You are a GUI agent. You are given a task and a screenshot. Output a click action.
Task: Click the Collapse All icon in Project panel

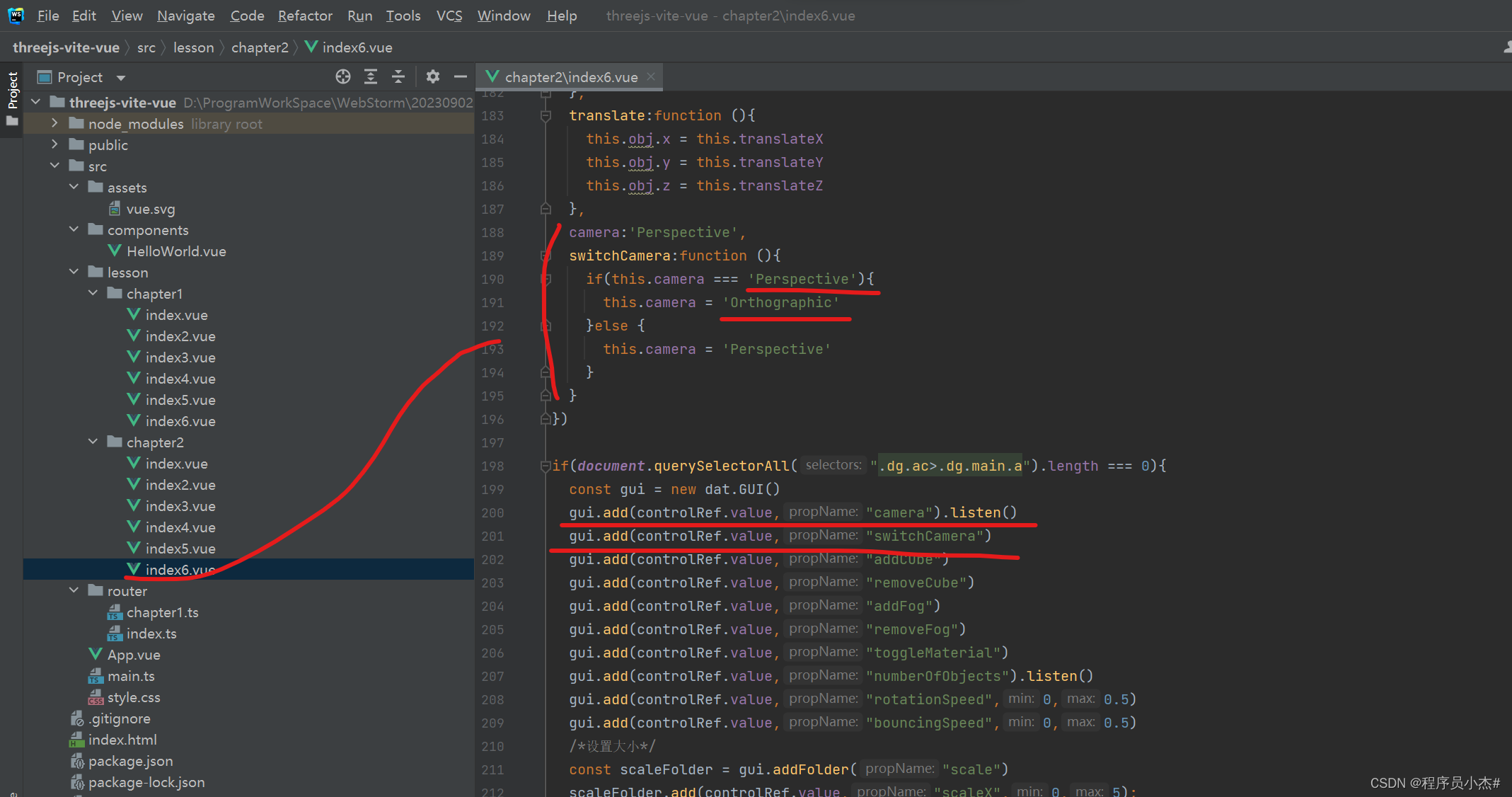click(398, 76)
